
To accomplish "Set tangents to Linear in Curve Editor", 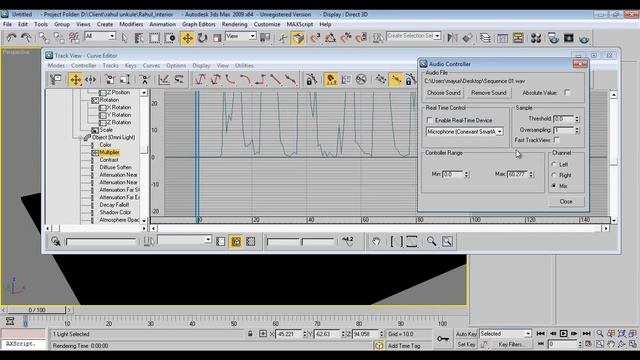I will (276, 79).
